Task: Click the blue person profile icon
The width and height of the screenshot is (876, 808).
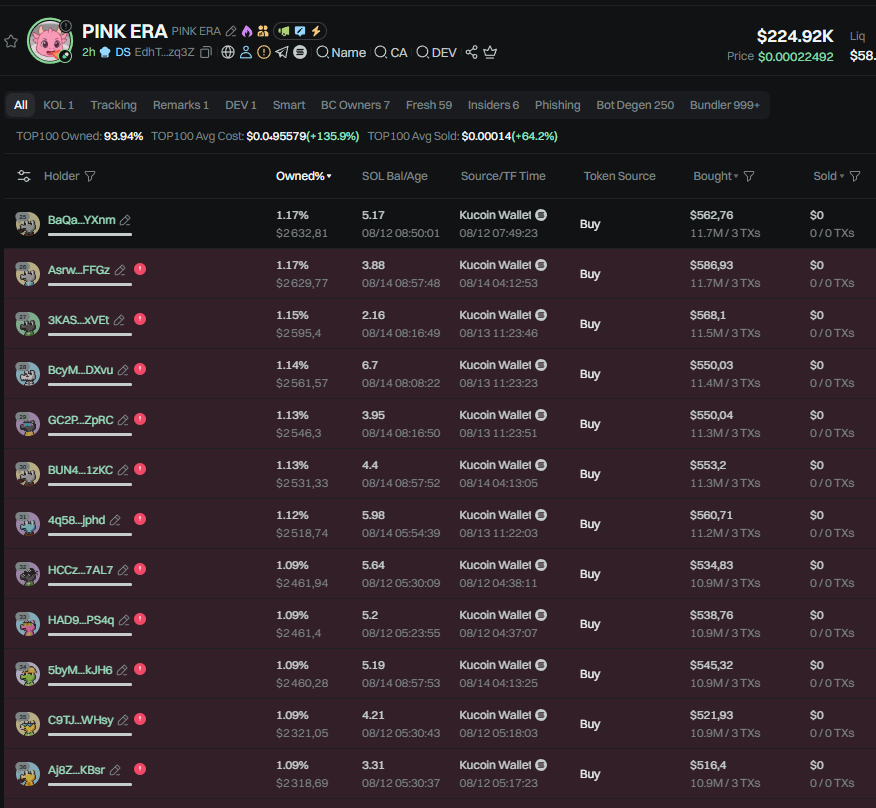Action: (x=246, y=53)
